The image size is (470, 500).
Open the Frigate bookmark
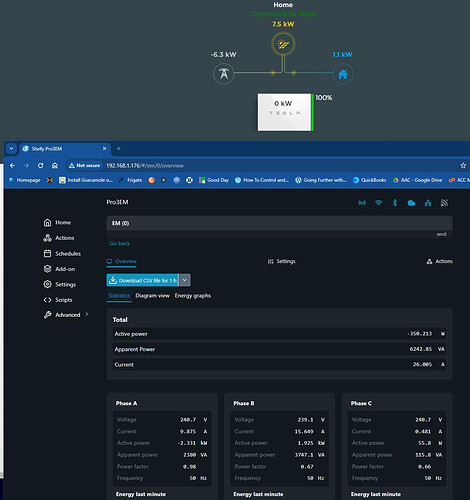pos(130,180)
